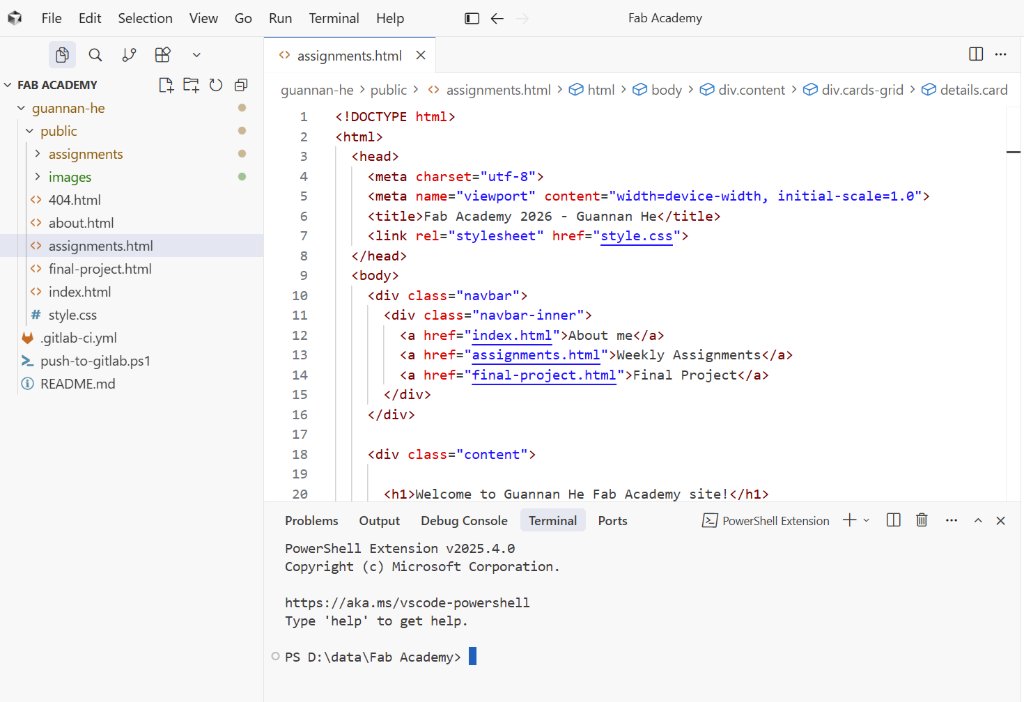Click the New Folder icon in Explorer
This screenshot has width=1024, height=702.
(x=192, y=86)
